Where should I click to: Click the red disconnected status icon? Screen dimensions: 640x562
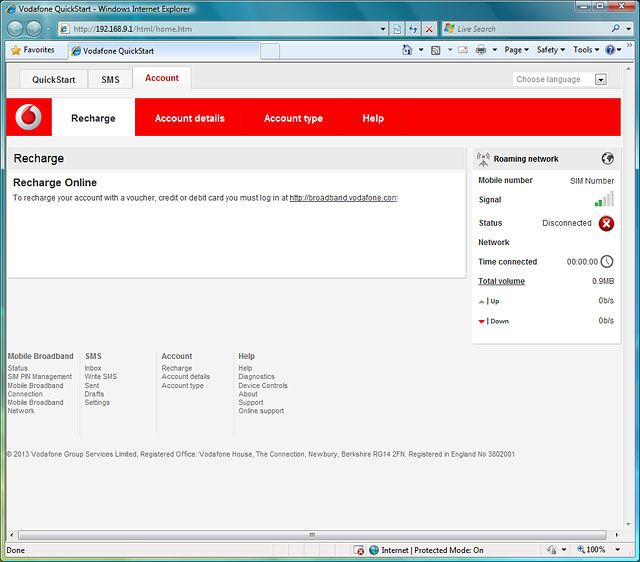click(x=606, y=223)
